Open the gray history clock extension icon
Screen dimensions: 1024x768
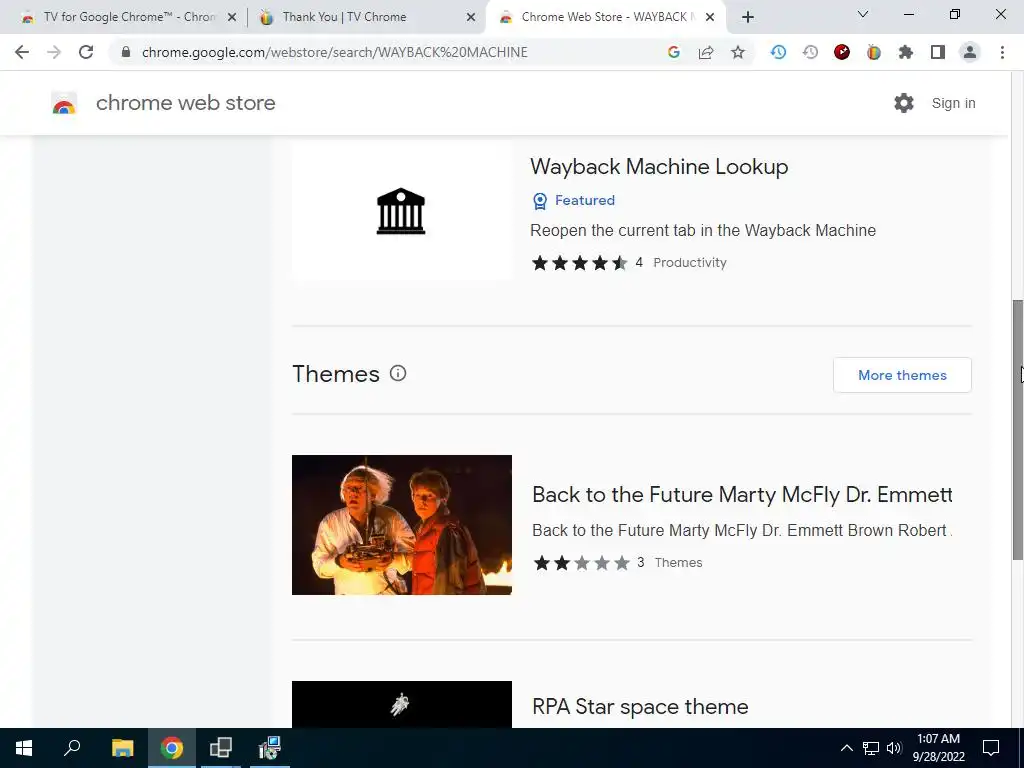(810, 52)
